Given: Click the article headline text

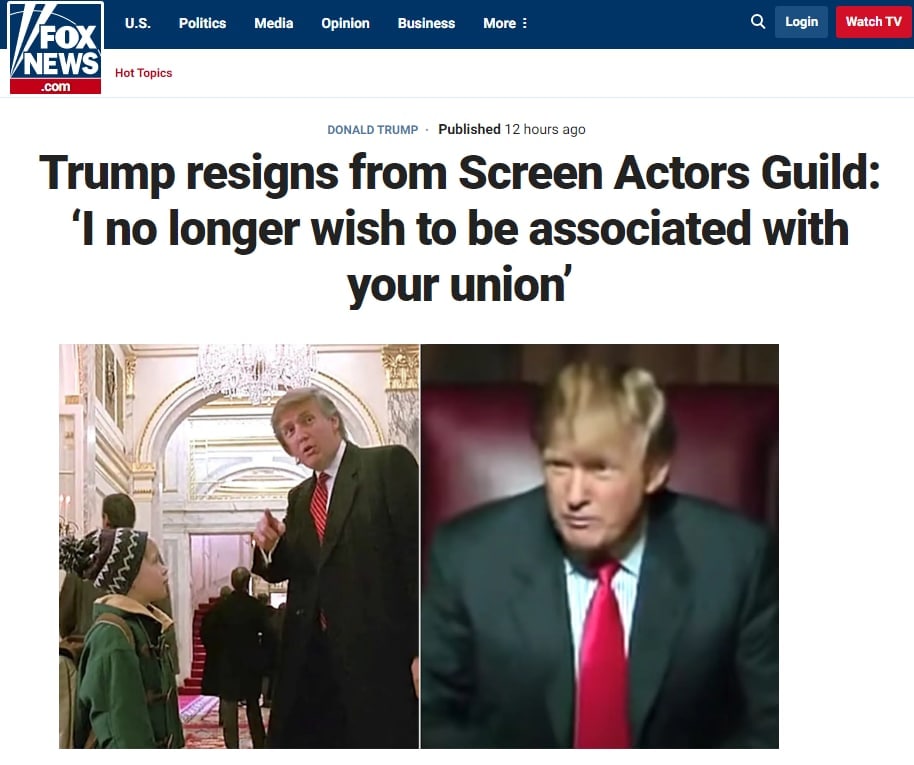Looking at the screenshot, I should (459, 228).
